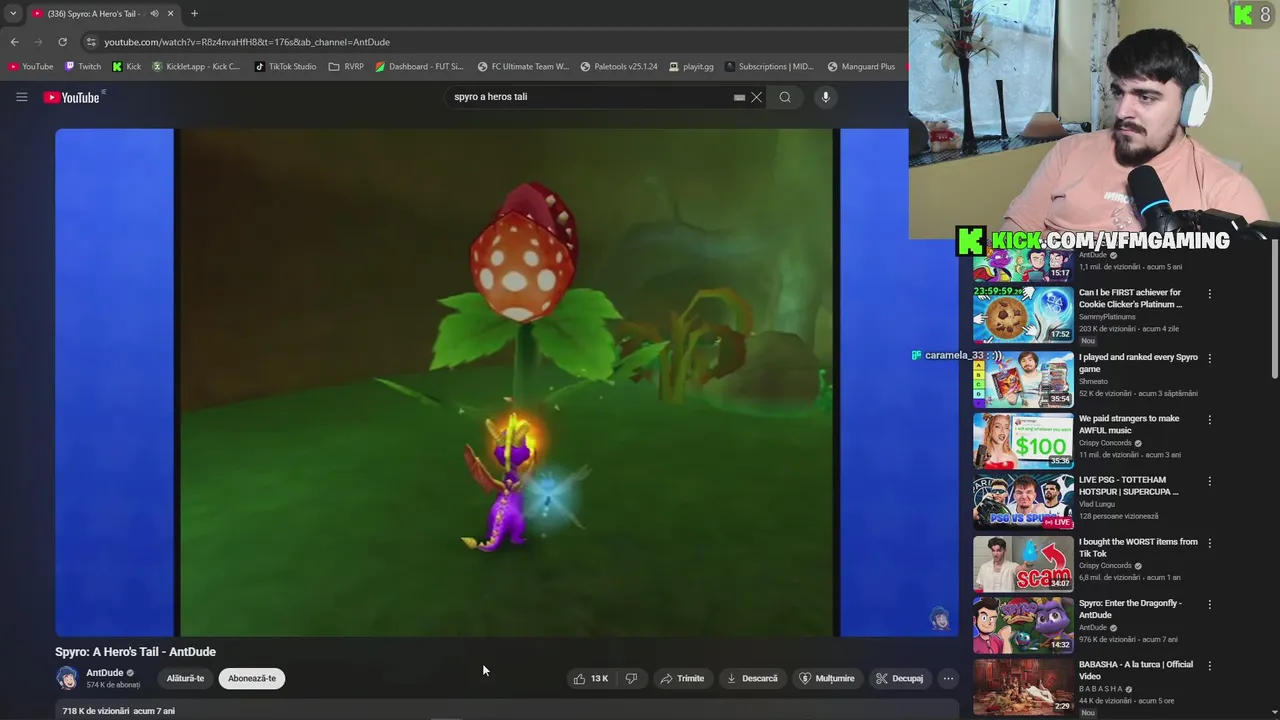Open the BABASHA - A la turca thumbnail
Image resolution: width=1280 pixels, height=720 pixels.
(x=1023, y=686)
